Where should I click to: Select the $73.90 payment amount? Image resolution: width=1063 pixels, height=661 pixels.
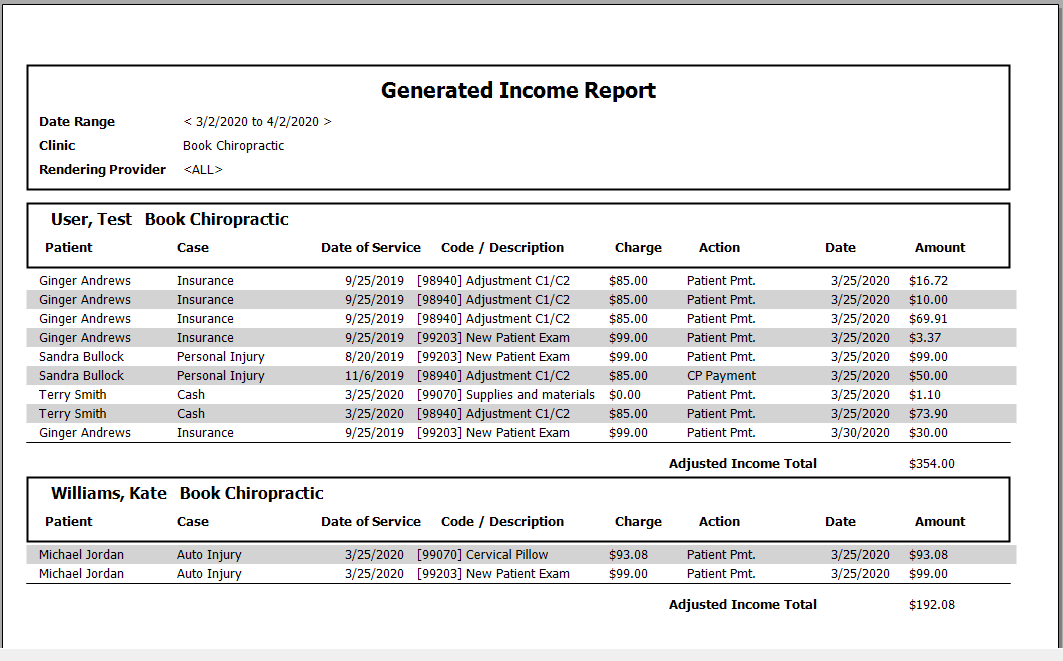tap(928, 414)
